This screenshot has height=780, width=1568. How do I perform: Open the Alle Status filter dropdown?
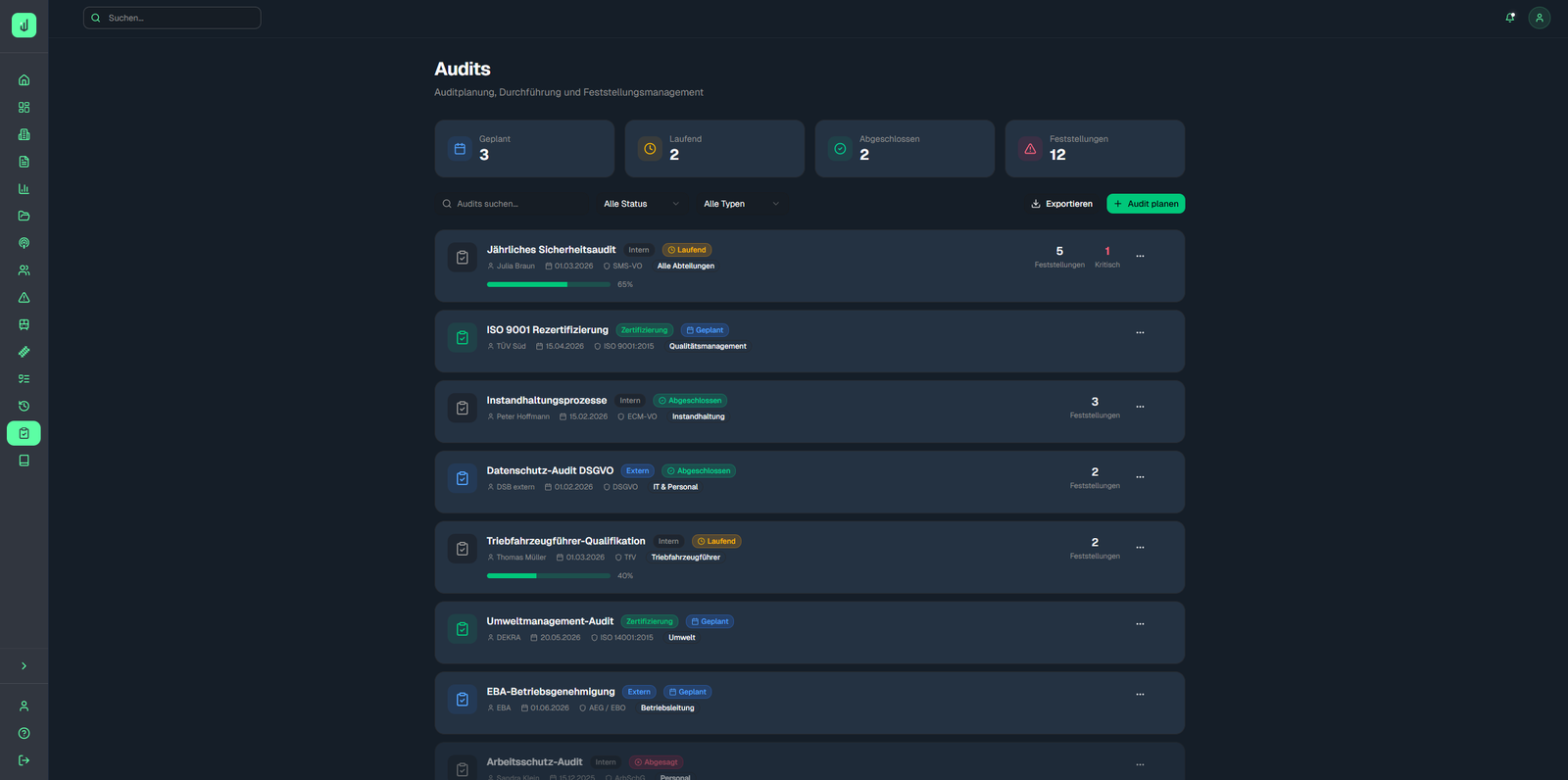(640, 204)
